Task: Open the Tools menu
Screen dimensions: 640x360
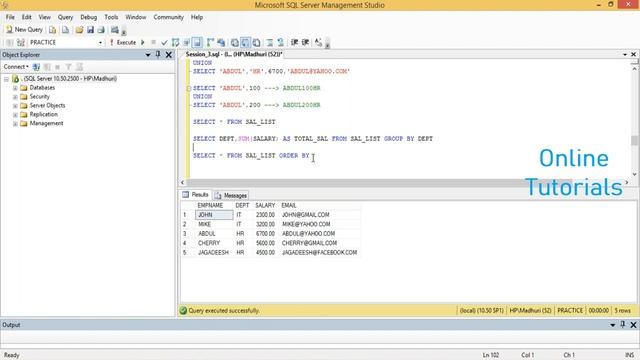Action: pyautogui.click(x=111, y=17)
